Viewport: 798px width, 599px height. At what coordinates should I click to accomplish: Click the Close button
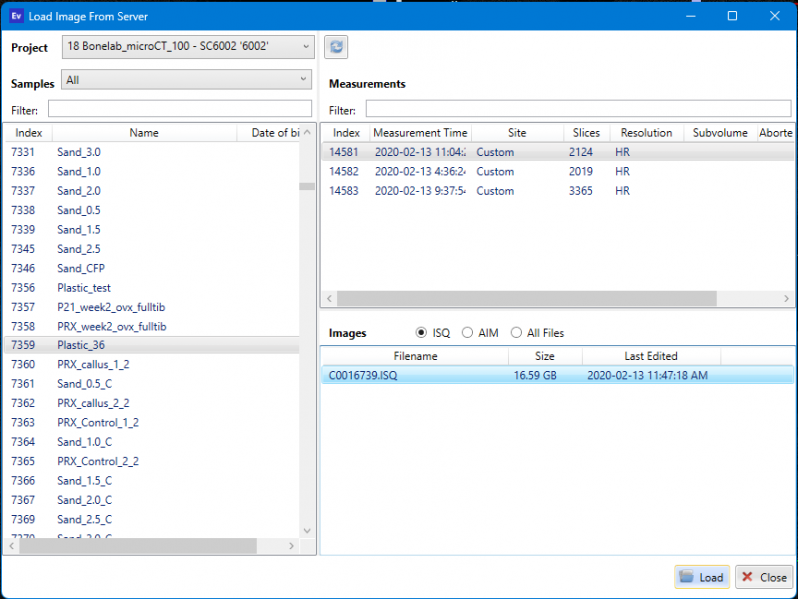764,577
